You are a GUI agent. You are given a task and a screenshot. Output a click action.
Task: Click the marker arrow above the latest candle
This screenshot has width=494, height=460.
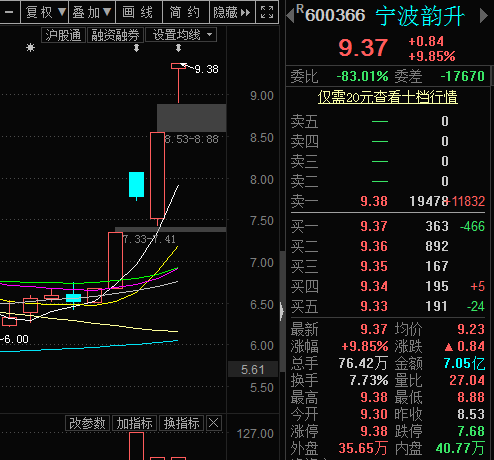pos(179,48)
